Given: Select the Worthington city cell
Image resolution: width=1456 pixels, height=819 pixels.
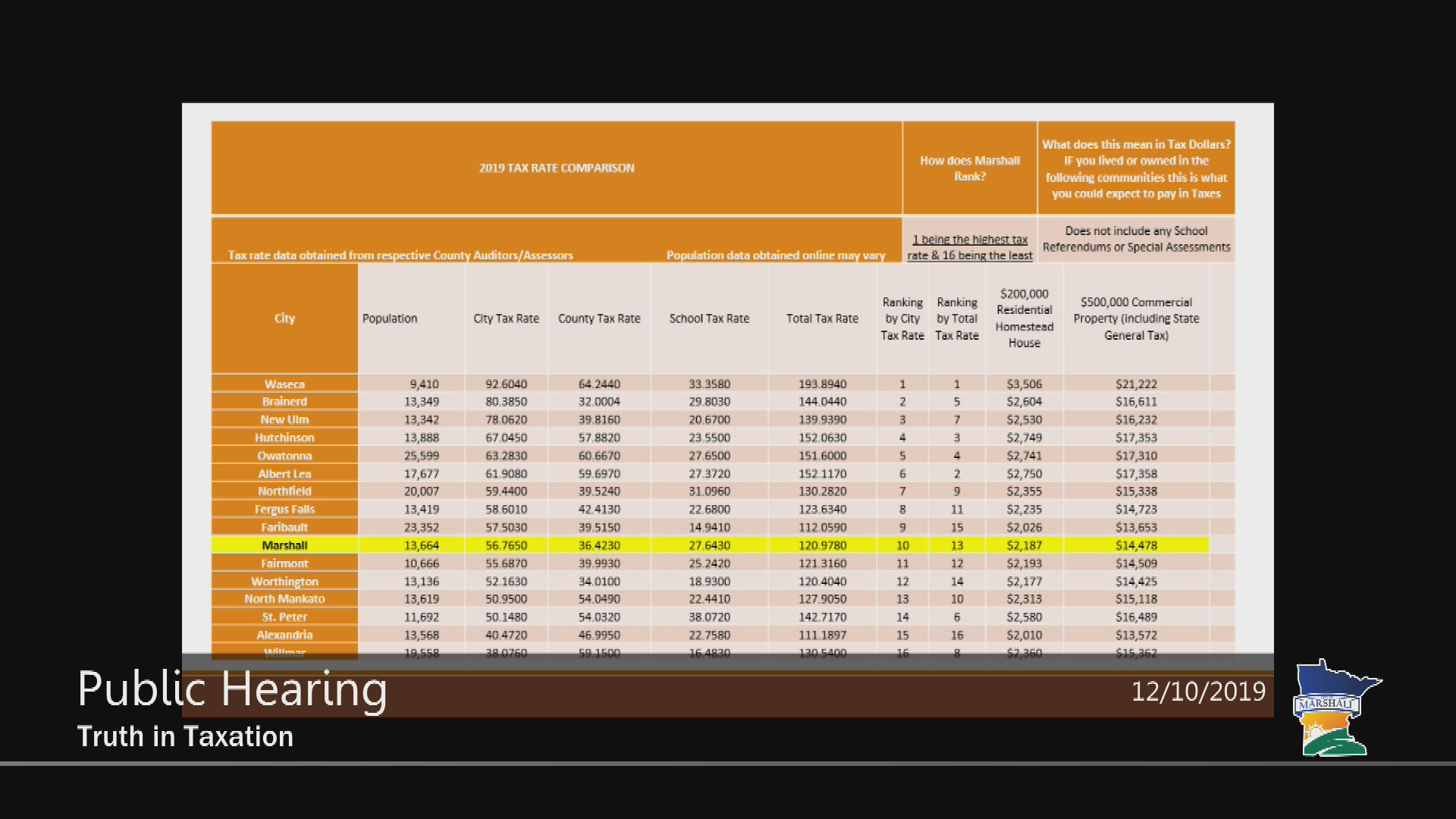Looking at the screenshot, I should pyautogui.click(x=284, y=582).
